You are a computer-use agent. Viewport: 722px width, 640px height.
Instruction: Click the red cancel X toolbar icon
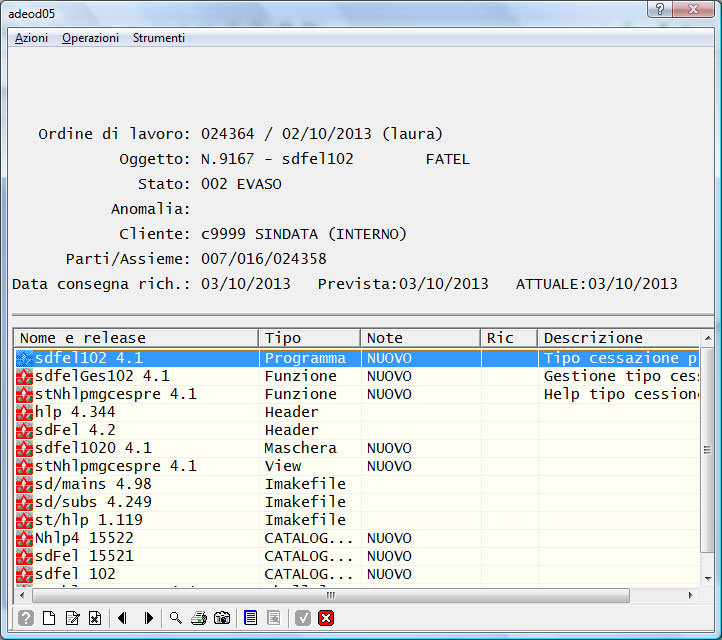[x=326, y=618]
